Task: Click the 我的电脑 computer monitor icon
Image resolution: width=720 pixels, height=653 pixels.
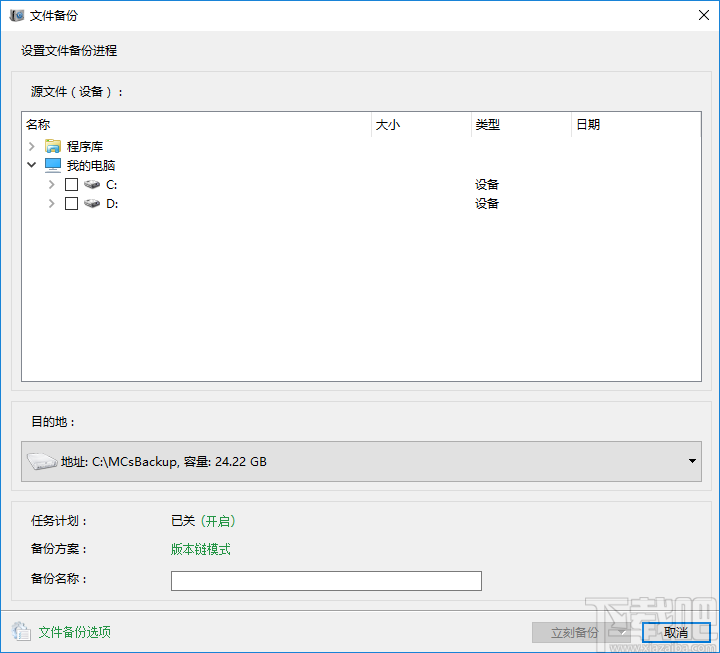Action: tap(53, 165)
